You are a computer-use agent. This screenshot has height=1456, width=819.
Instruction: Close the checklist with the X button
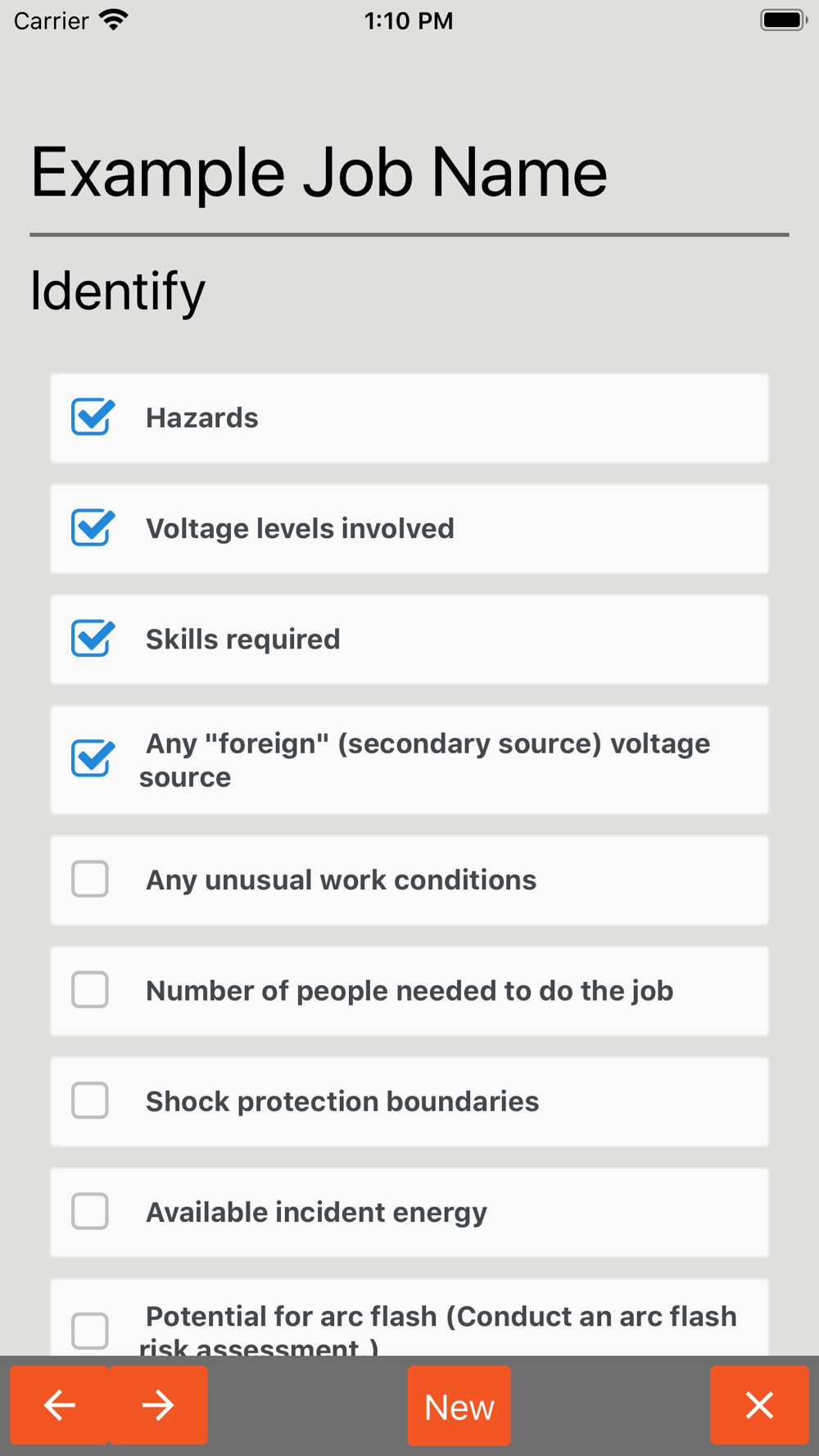pyautogui.click(x=759, y=1404)
